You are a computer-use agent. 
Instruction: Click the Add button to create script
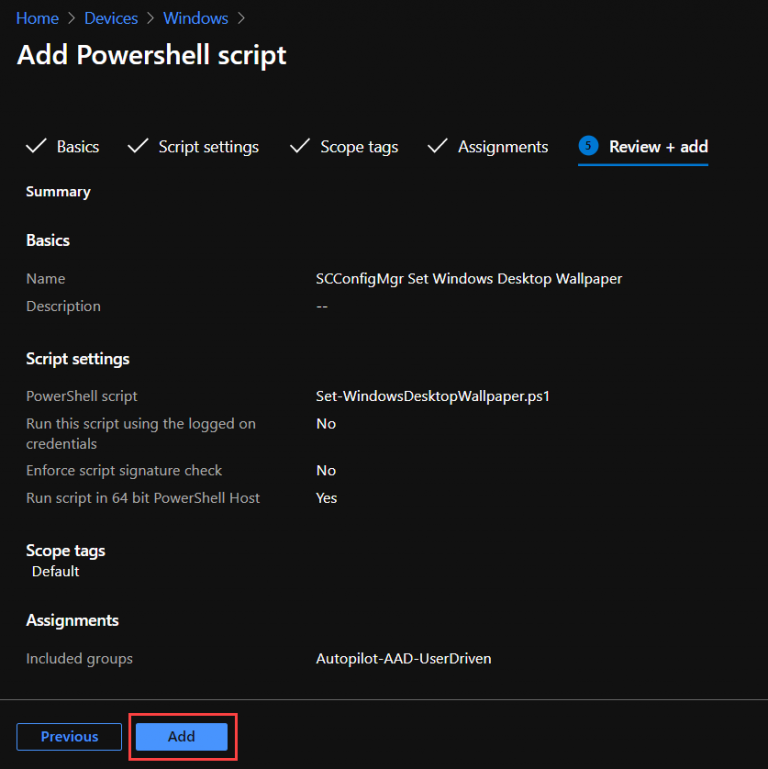coord(182,736)
